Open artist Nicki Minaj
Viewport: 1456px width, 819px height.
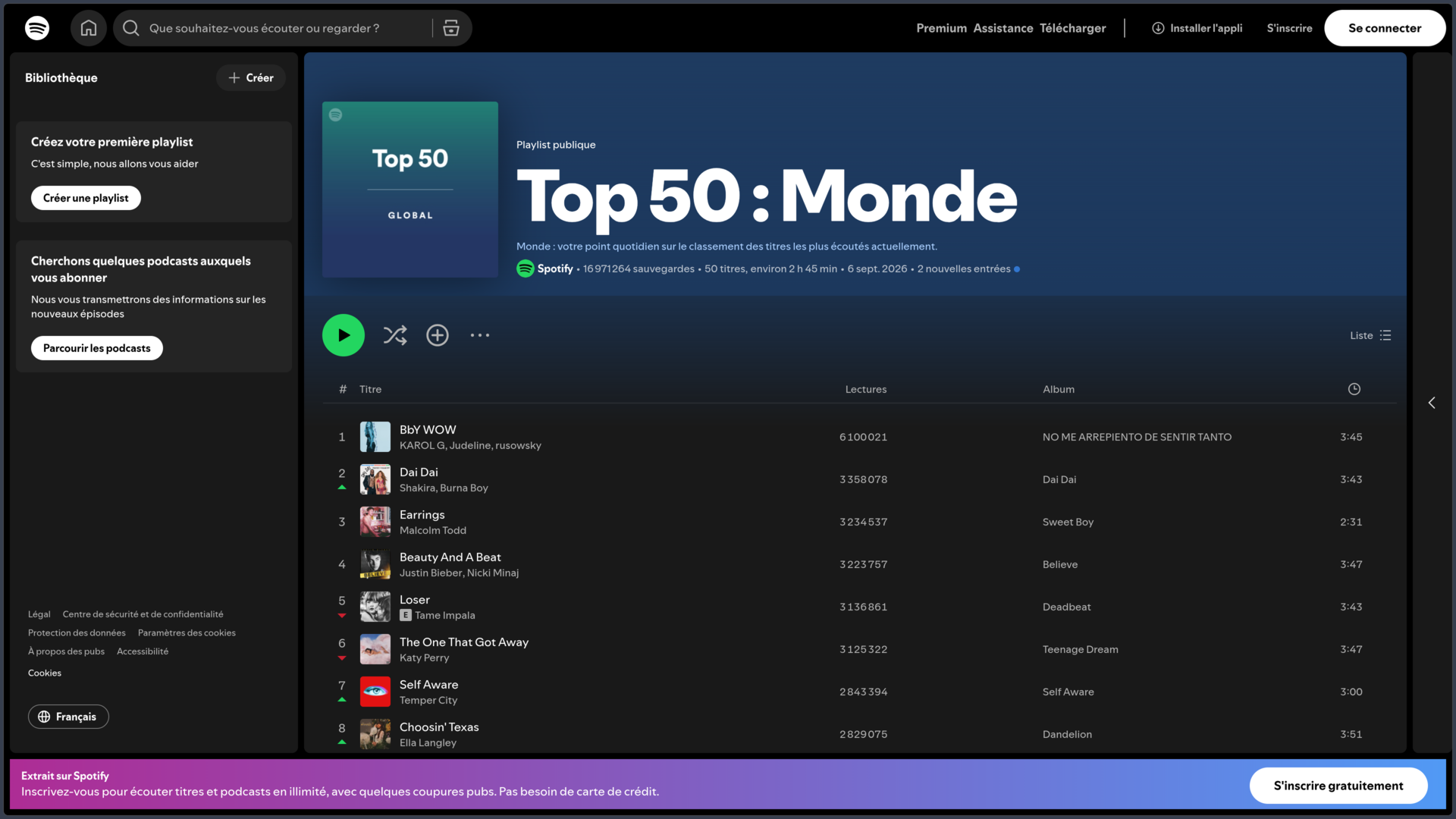[493, 573]
